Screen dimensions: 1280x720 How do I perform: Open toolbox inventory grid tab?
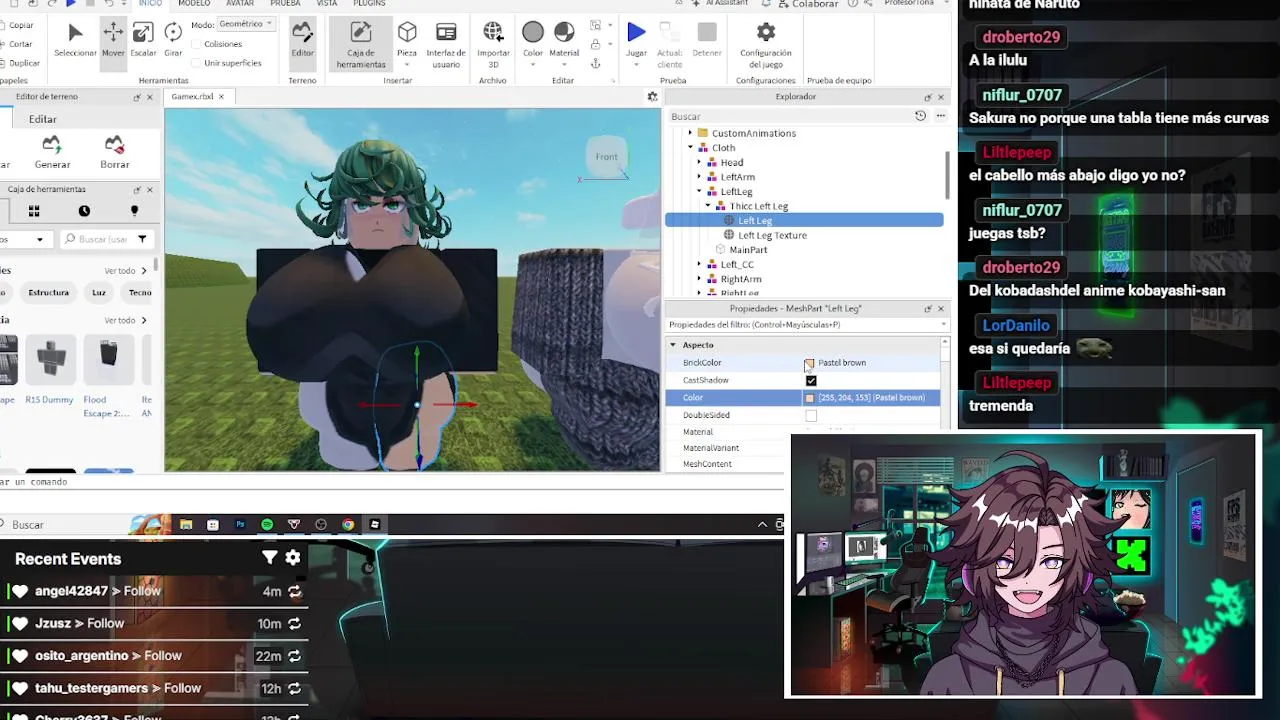[34, 211]
